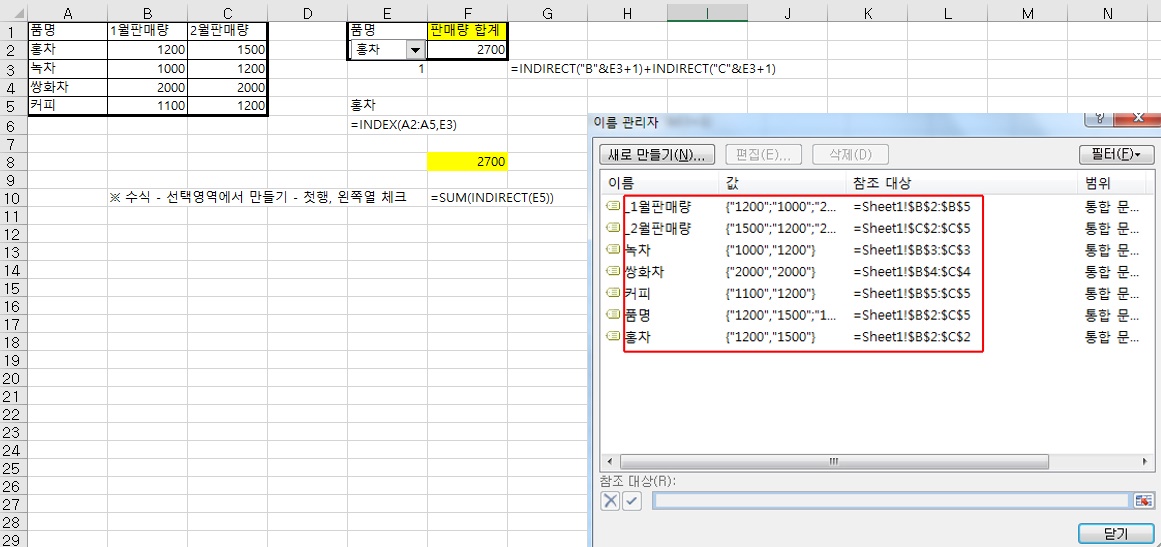
Task: Click the INDIRECT formula text in row 3
Action: click(643, 69)
